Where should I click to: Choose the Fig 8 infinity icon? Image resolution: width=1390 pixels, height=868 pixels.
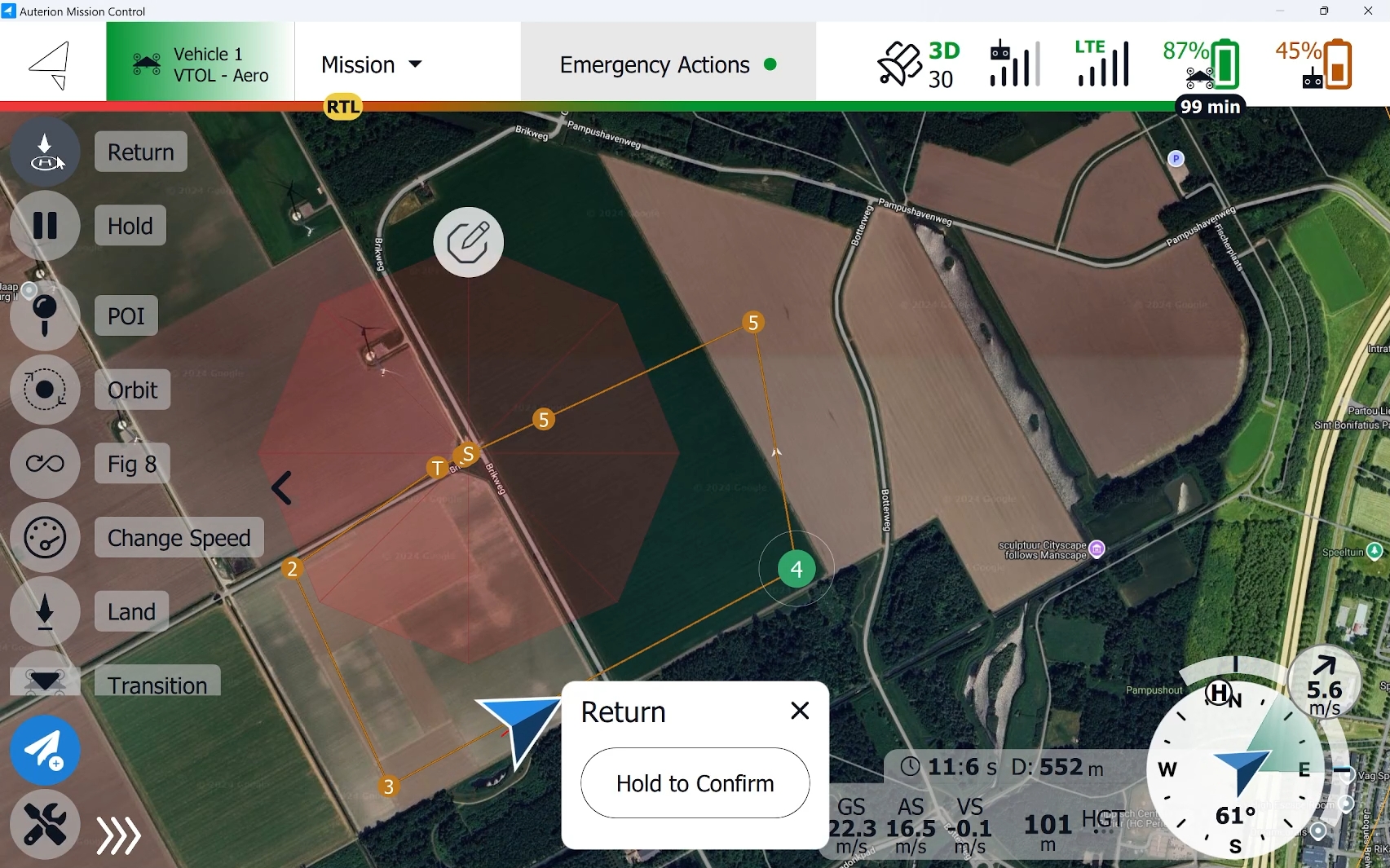coord(45,464)
